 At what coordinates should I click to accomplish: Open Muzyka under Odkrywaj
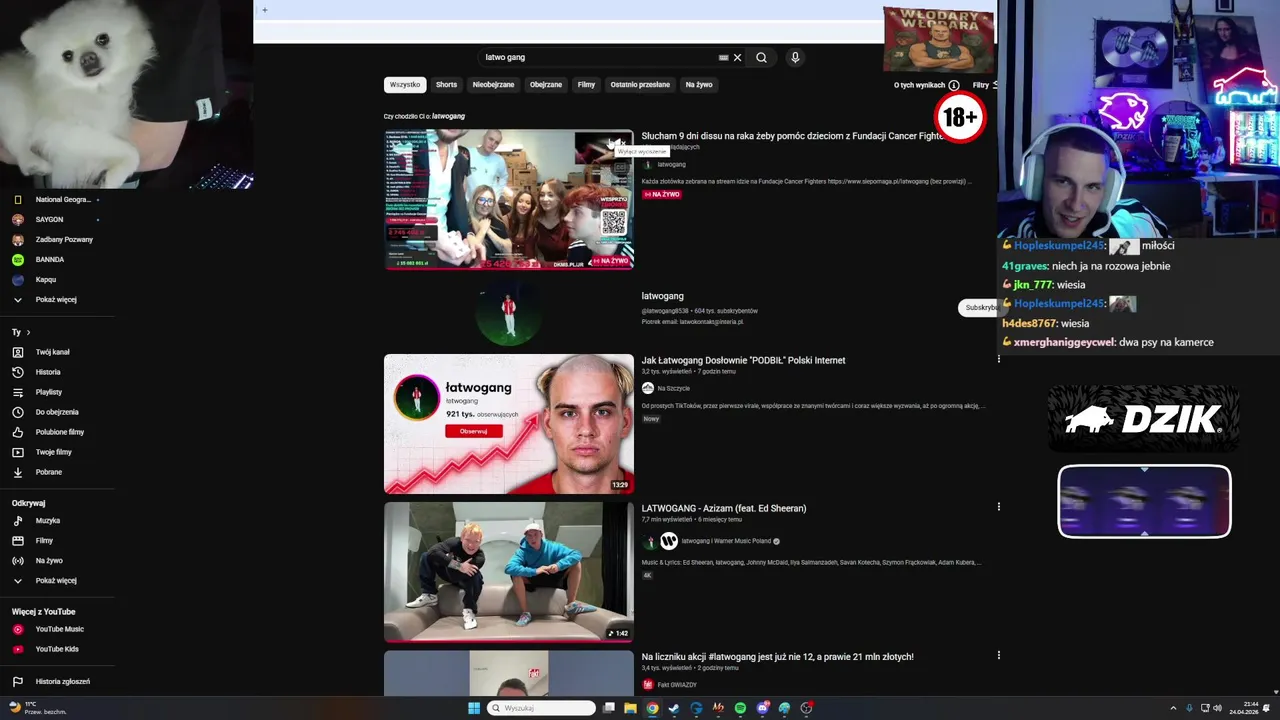(48, 521)
